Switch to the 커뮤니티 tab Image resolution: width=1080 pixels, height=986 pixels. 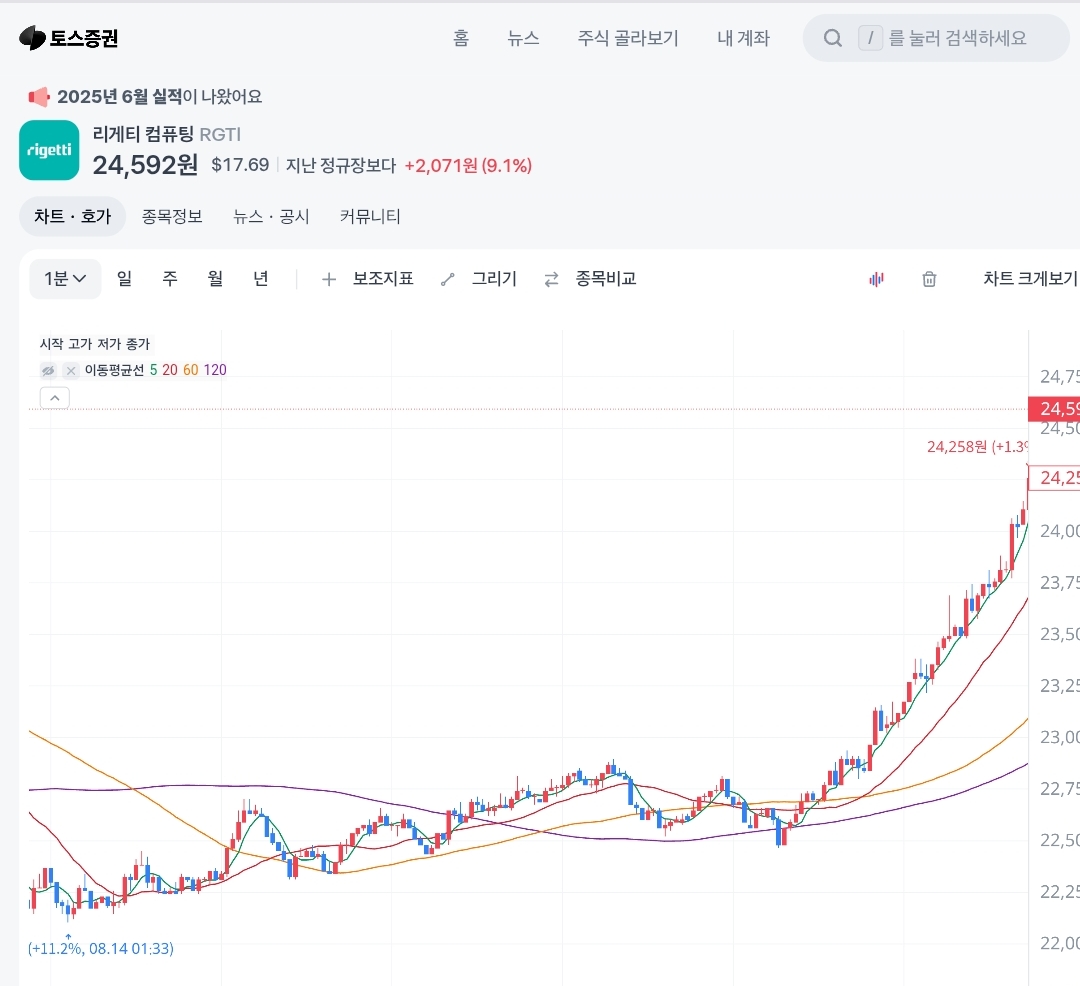[370, 216]
